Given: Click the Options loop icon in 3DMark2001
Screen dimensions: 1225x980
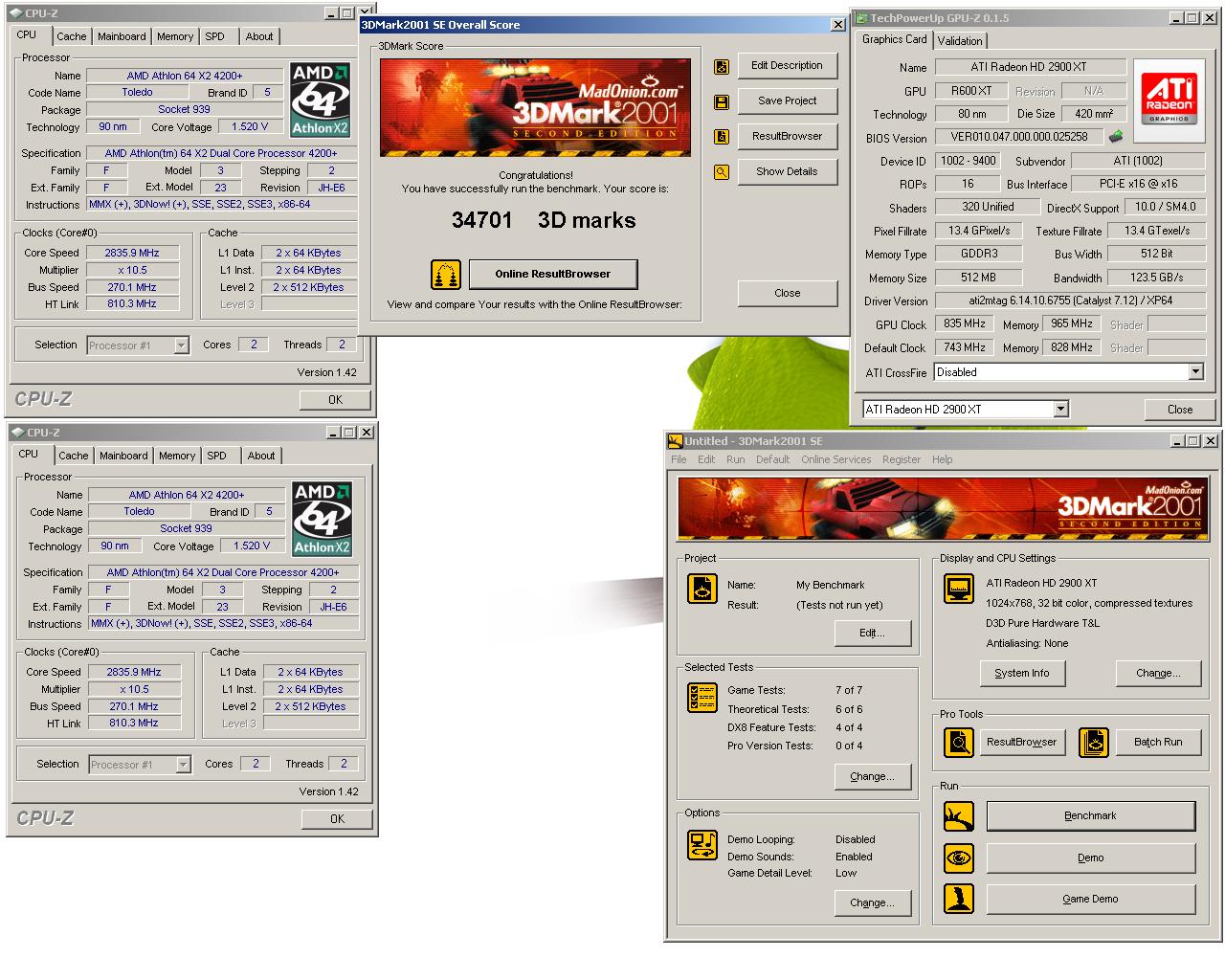Looking at the screenshot, I should pos(703,846).
